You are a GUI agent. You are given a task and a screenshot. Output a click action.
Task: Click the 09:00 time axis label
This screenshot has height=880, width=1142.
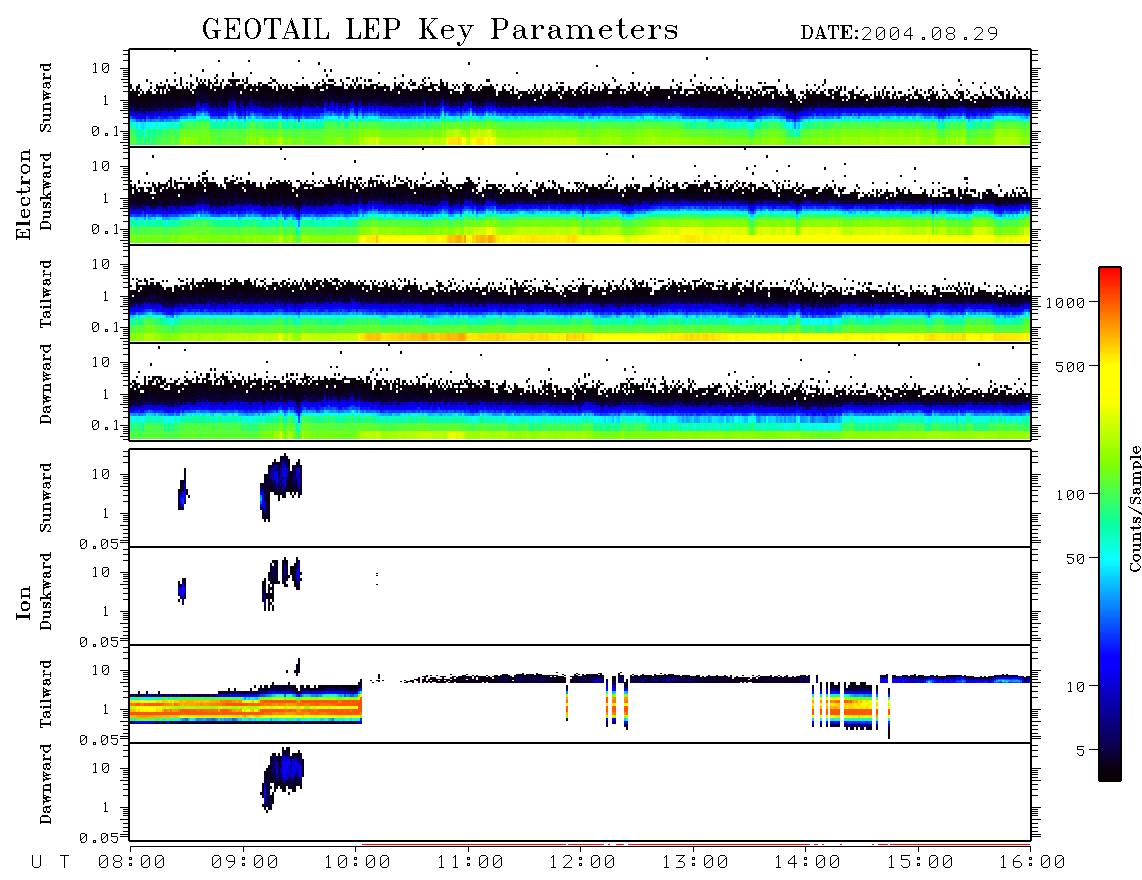click(245, 863)
